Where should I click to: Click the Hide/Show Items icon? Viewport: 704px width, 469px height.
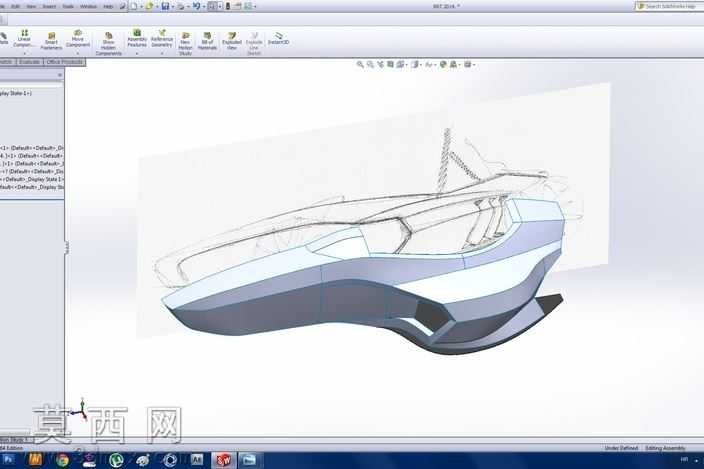(429, 65)
